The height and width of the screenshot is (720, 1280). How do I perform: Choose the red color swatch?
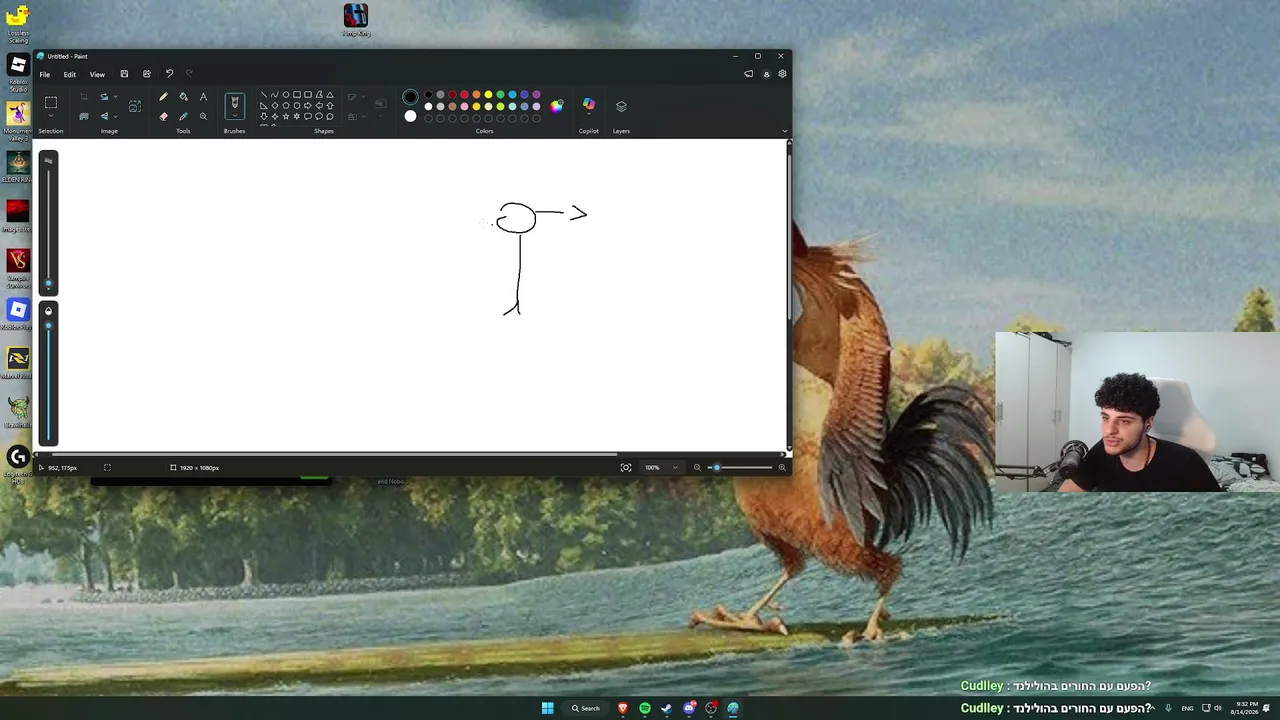(464, 95)
